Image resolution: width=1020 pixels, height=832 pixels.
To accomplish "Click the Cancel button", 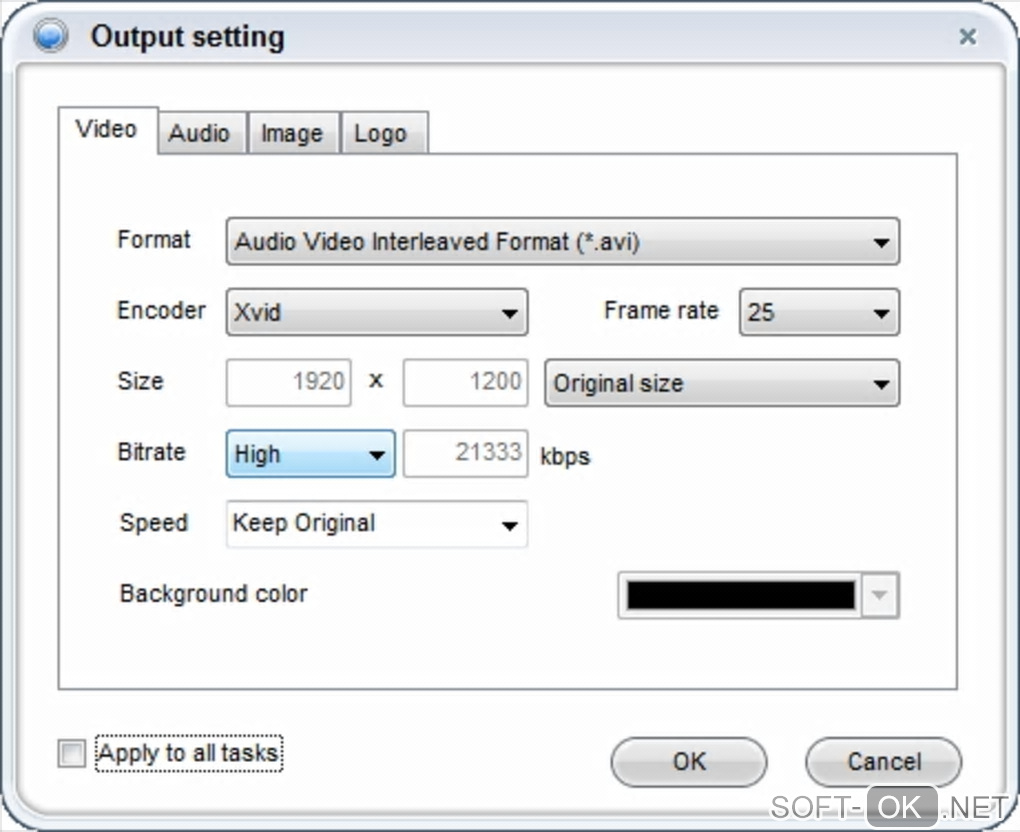I will [x=883, y=762].
